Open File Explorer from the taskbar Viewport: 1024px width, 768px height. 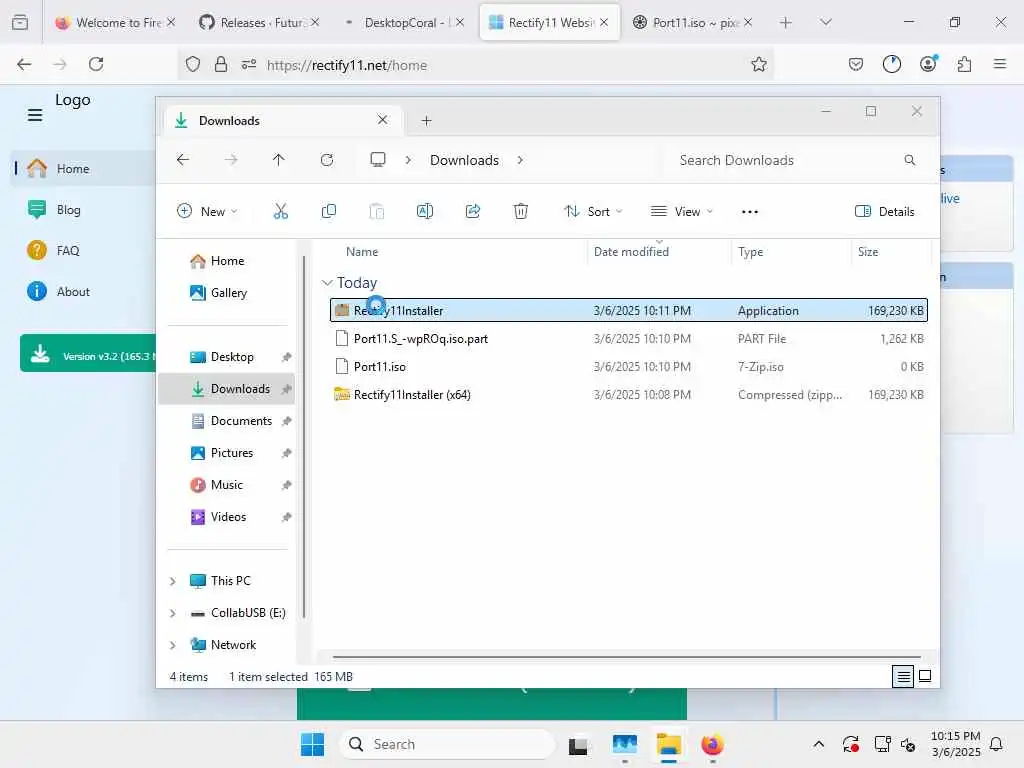tap(669, 744)
